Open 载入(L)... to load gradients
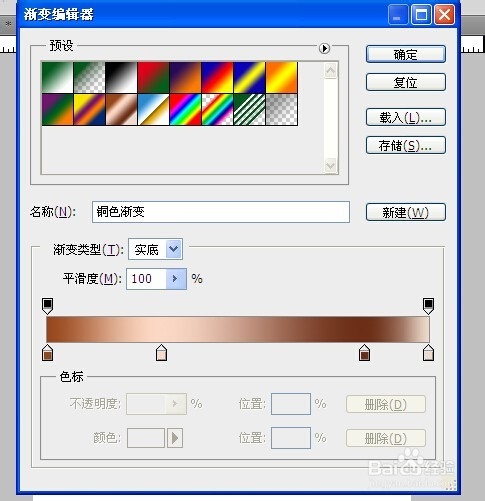The height and width of the screenshot is (501, 485). point(406,117)
